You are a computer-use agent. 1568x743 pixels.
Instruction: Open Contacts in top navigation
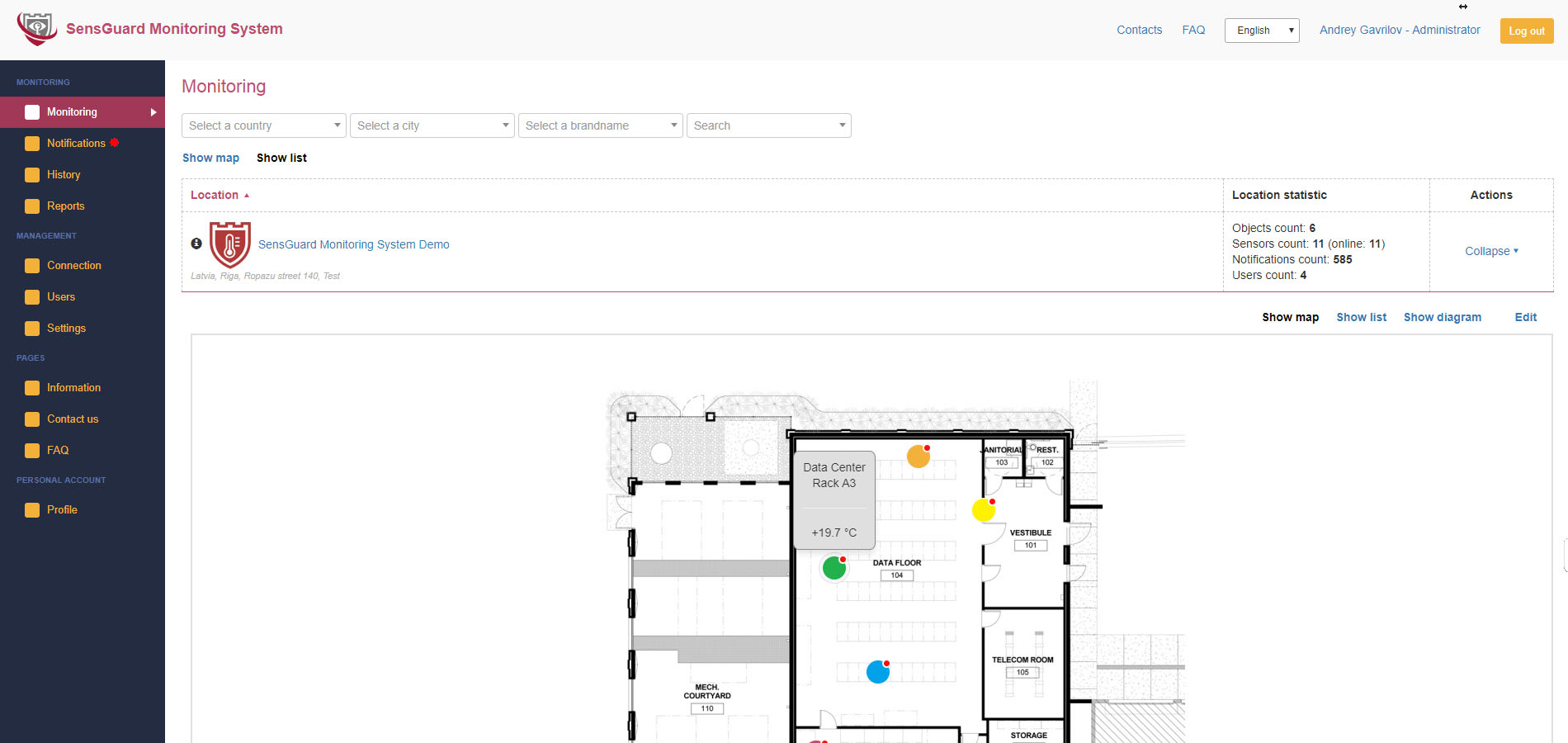(1139, 30)
